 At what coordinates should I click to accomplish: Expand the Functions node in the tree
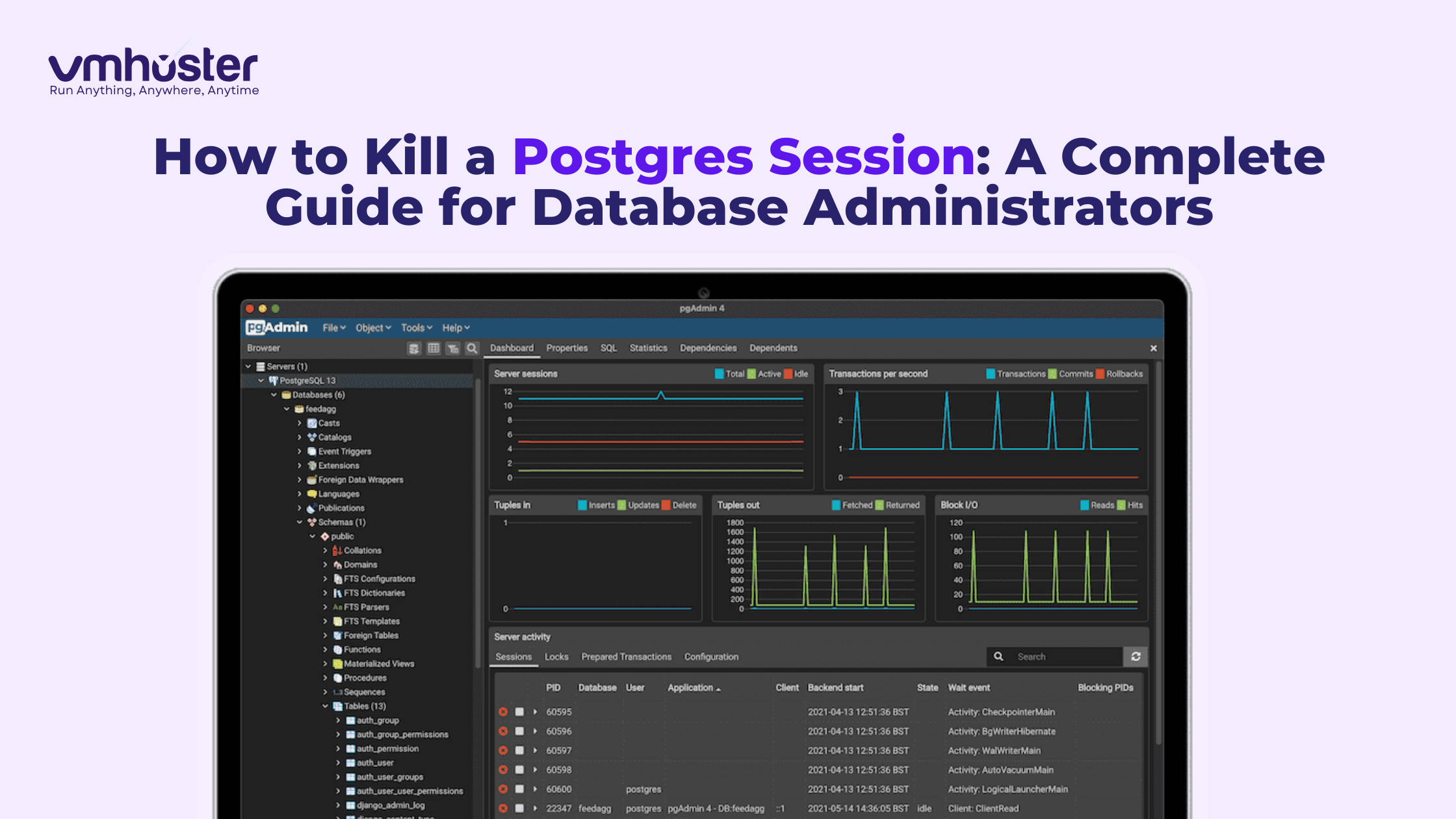[x=326, y=649]
